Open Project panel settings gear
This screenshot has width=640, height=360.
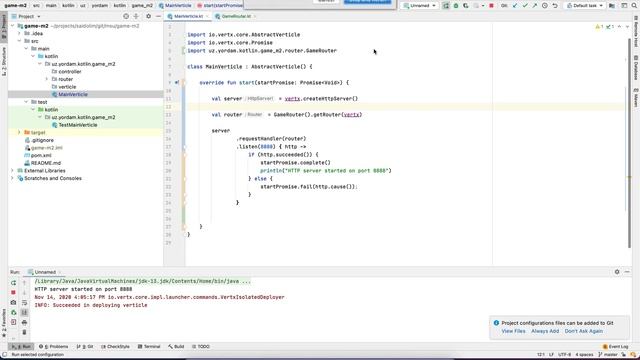click(x=148, y=16)
